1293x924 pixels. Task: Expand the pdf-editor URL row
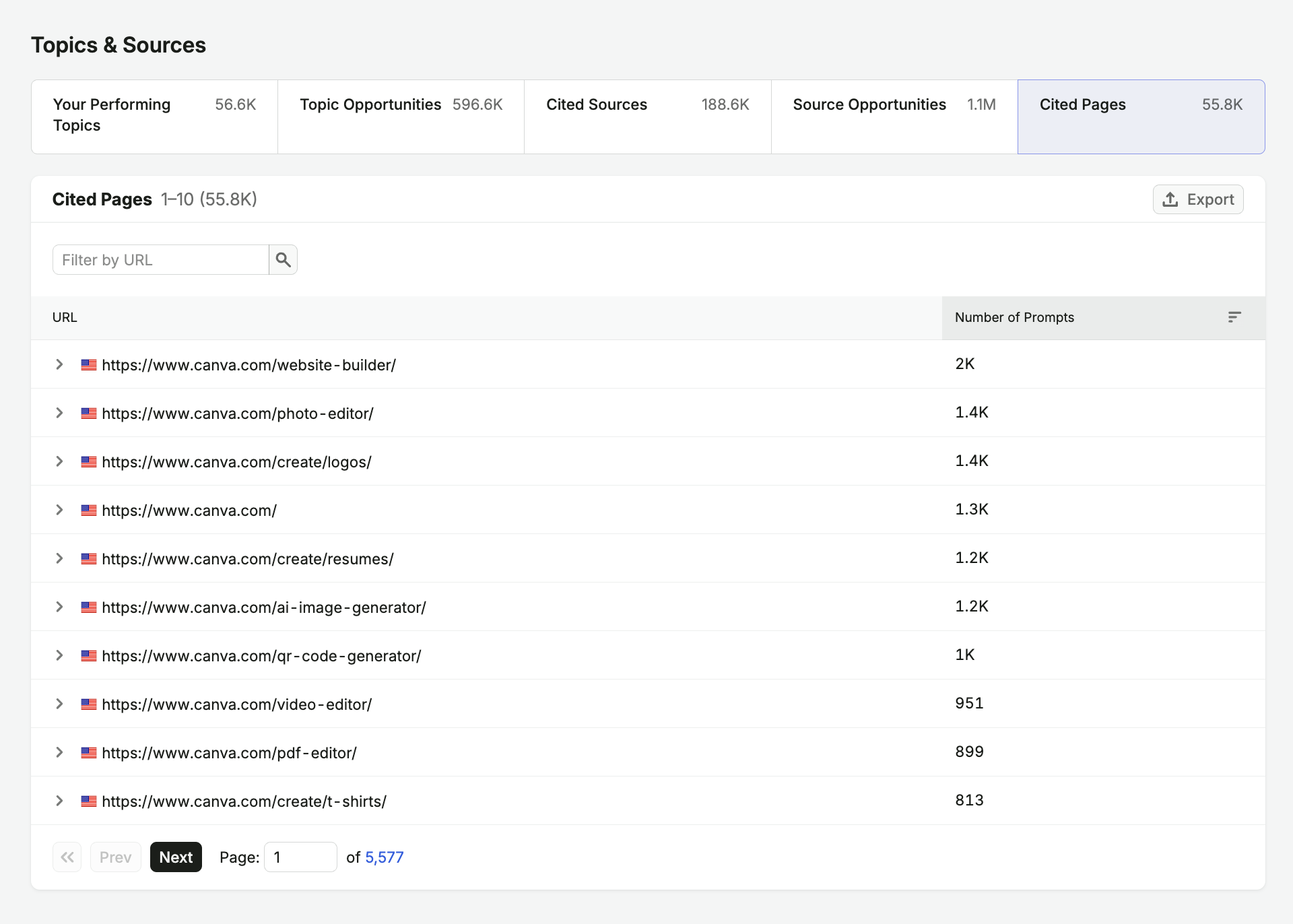(59, 752)
